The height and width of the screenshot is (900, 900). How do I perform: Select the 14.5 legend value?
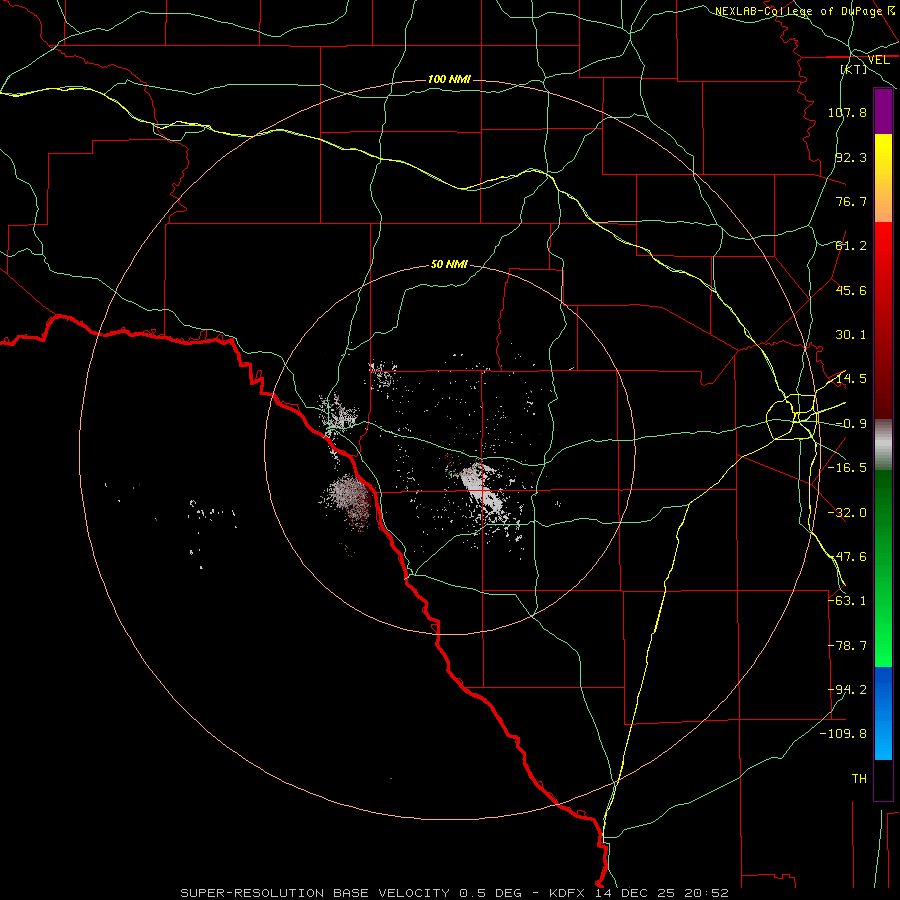click(851, 379)
